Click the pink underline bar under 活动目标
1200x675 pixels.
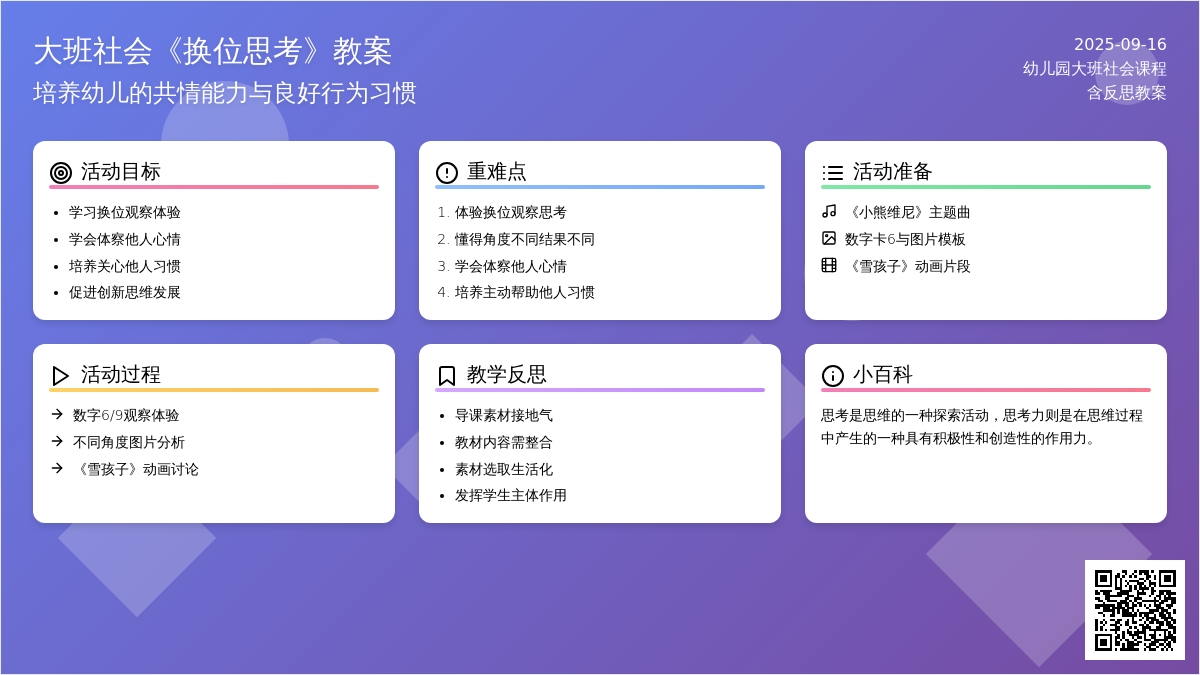(x=214, y=187)
